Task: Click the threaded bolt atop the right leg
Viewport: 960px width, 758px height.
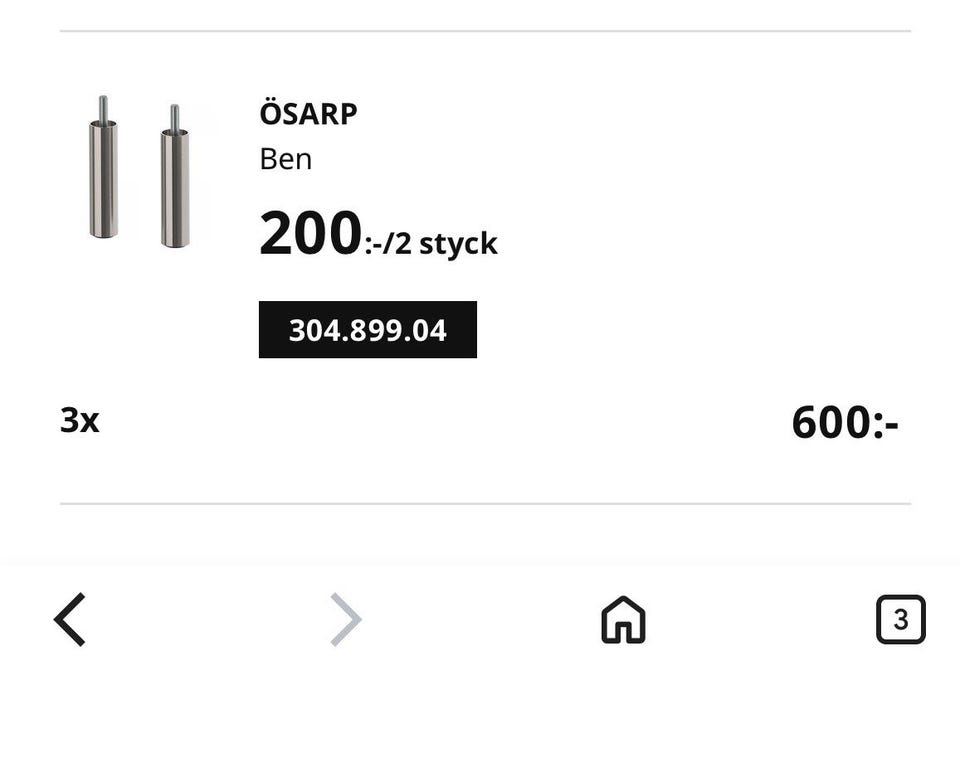Action: point(175,117)
